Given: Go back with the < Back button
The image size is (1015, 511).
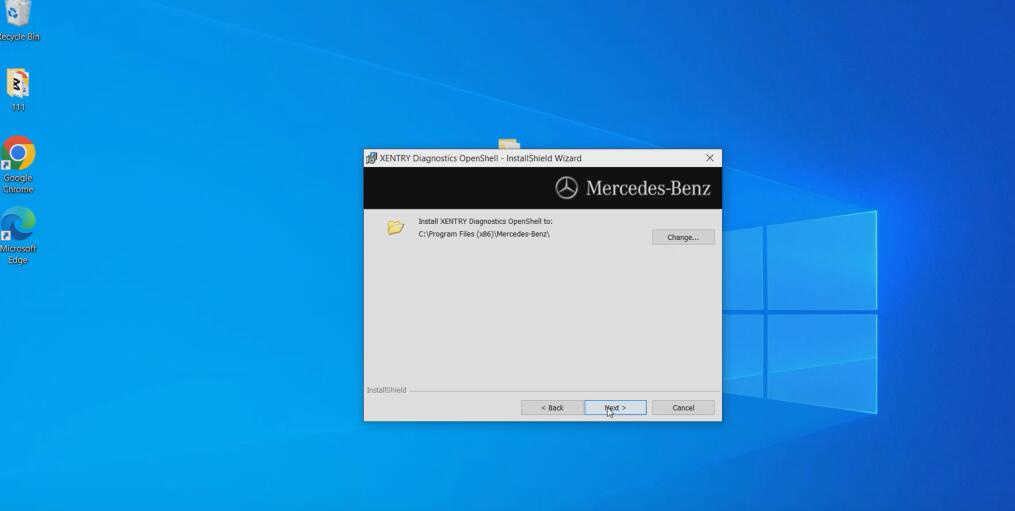Looking at the screenshot, I should [x=552, y=407].
